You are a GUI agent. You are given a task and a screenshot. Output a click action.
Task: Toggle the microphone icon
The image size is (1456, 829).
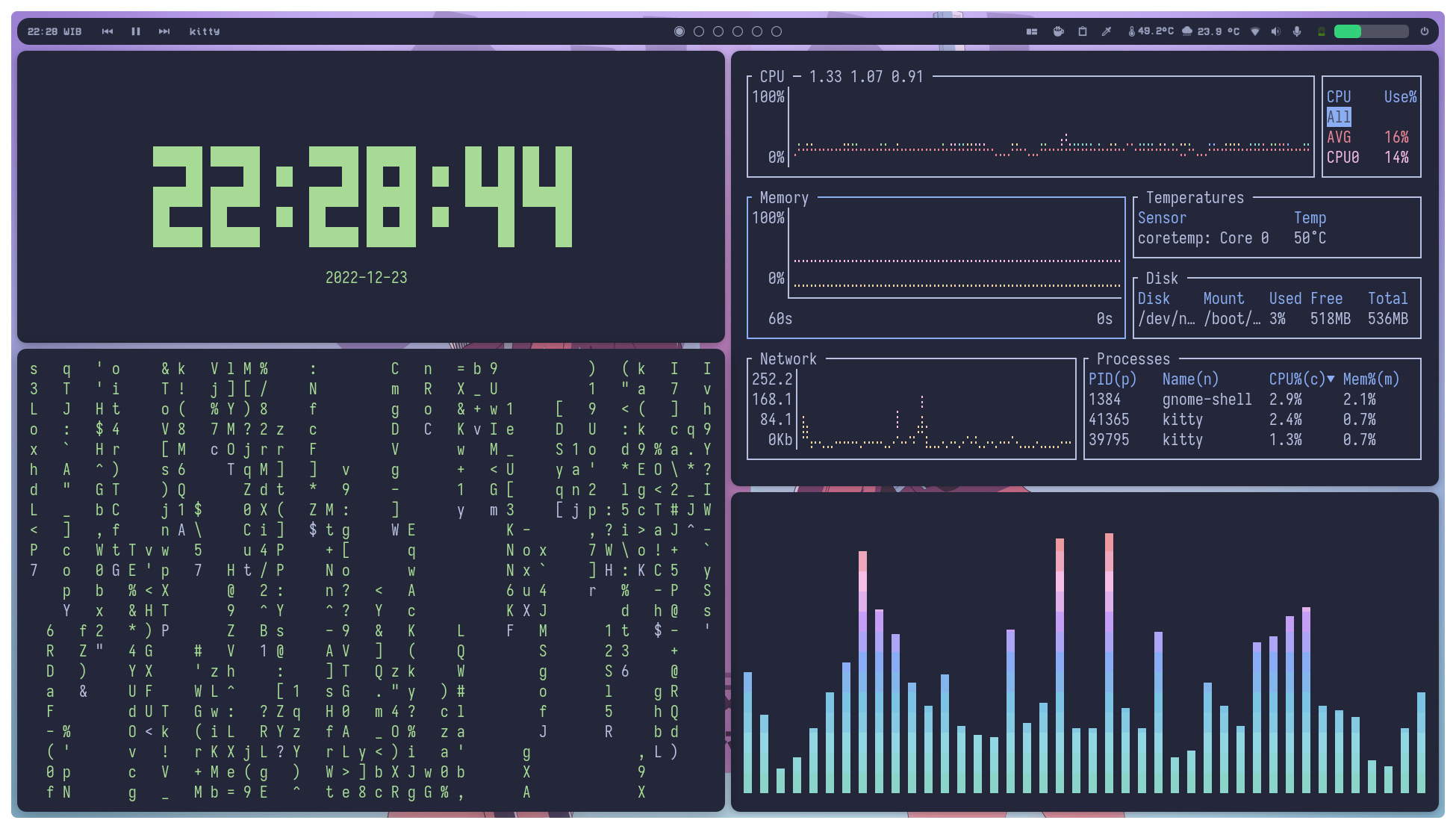point(1297,31)
